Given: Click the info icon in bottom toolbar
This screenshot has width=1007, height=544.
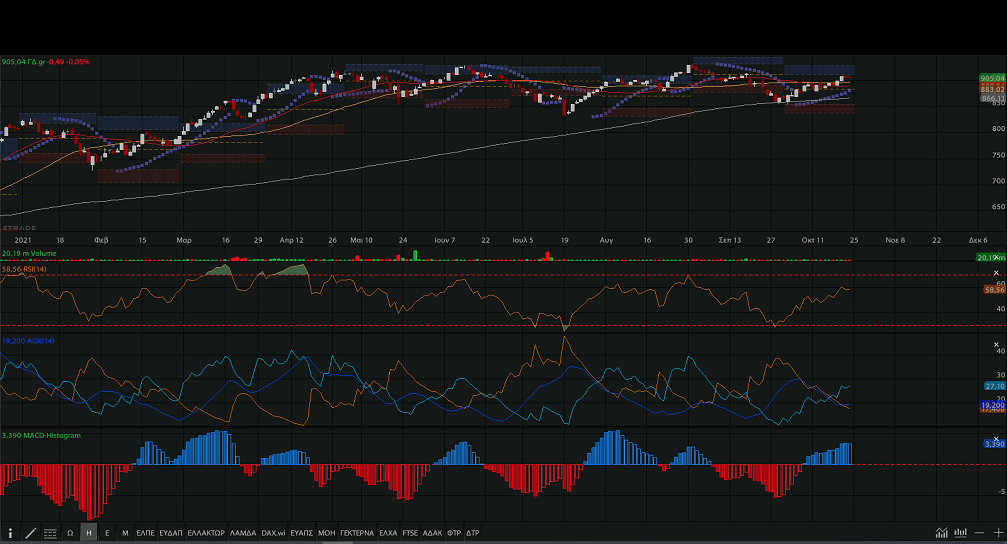Looking at the screenshot, I should point(10,533).
